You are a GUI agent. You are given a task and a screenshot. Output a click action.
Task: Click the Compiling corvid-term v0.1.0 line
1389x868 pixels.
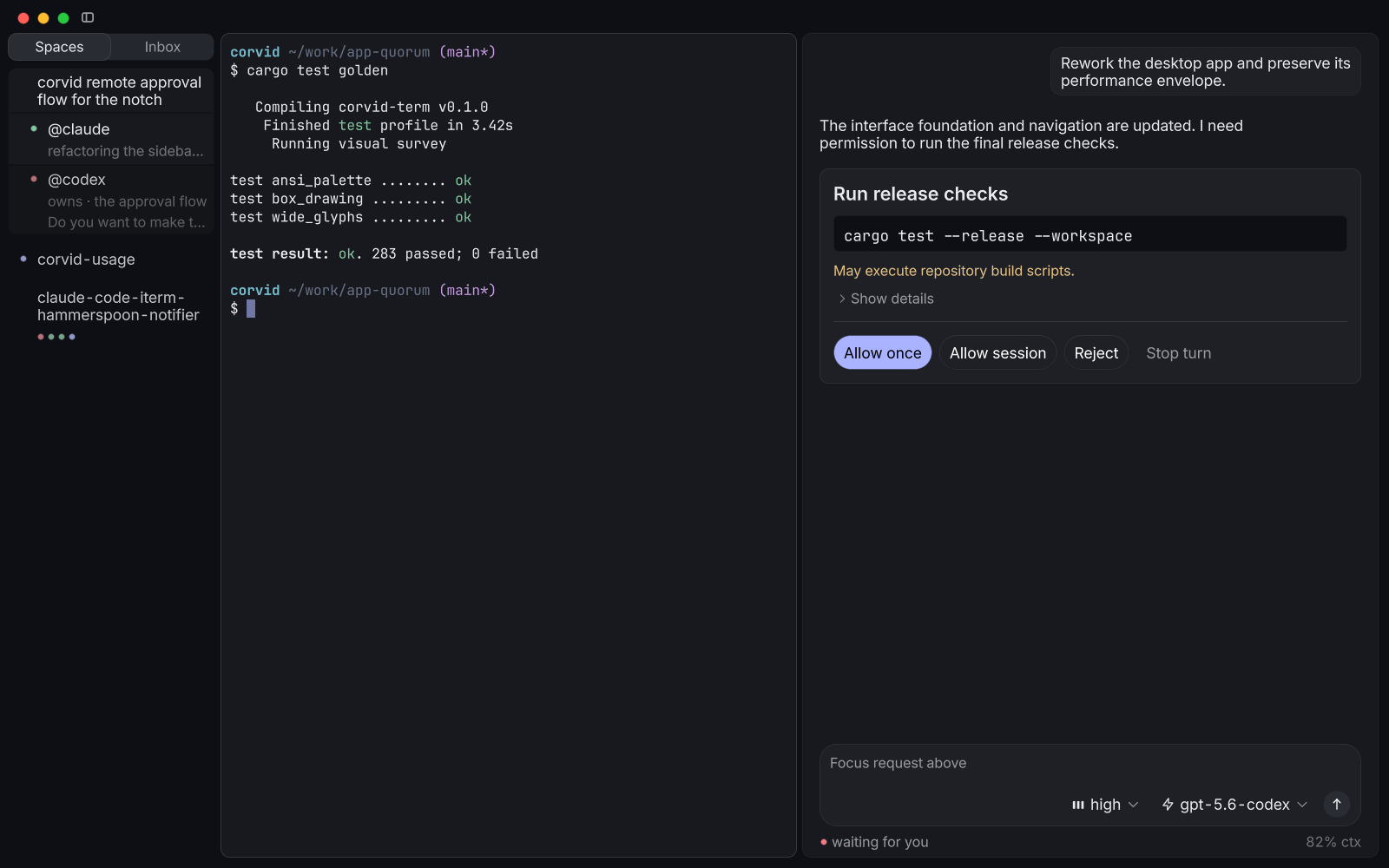(372, 107)
